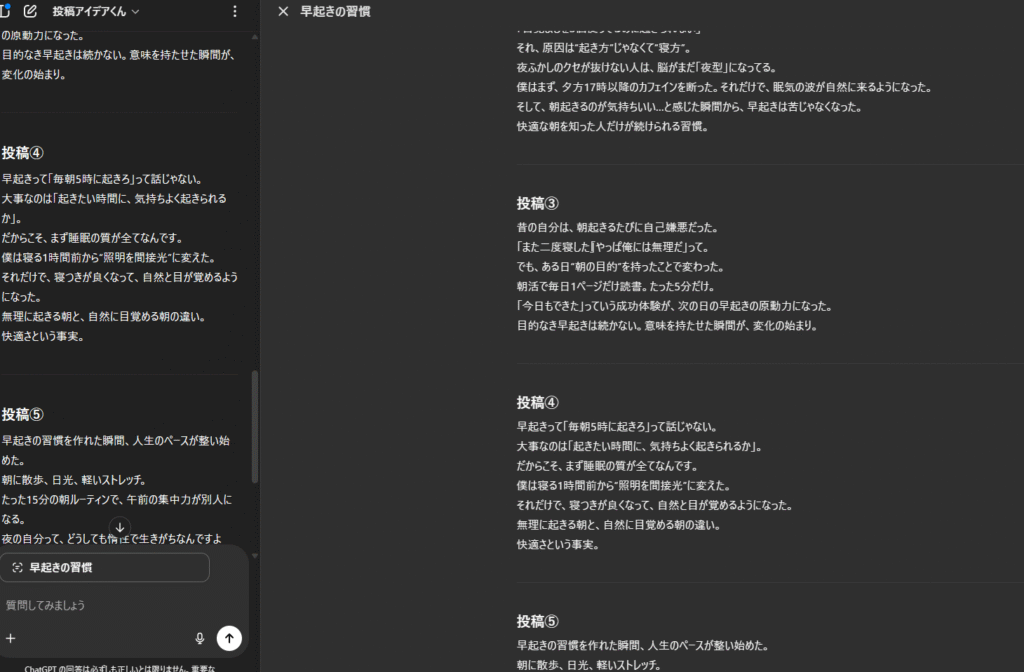The width and height of the screenshot is (1024, 672).
Task: Click canvas line 快適さという事実。
Action: point(558,544)
